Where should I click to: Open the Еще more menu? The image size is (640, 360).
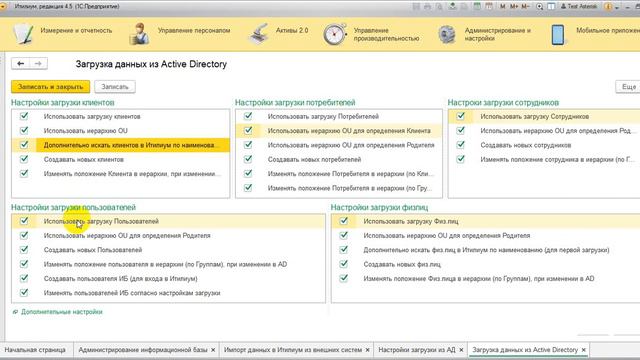[x=628, y=87]
